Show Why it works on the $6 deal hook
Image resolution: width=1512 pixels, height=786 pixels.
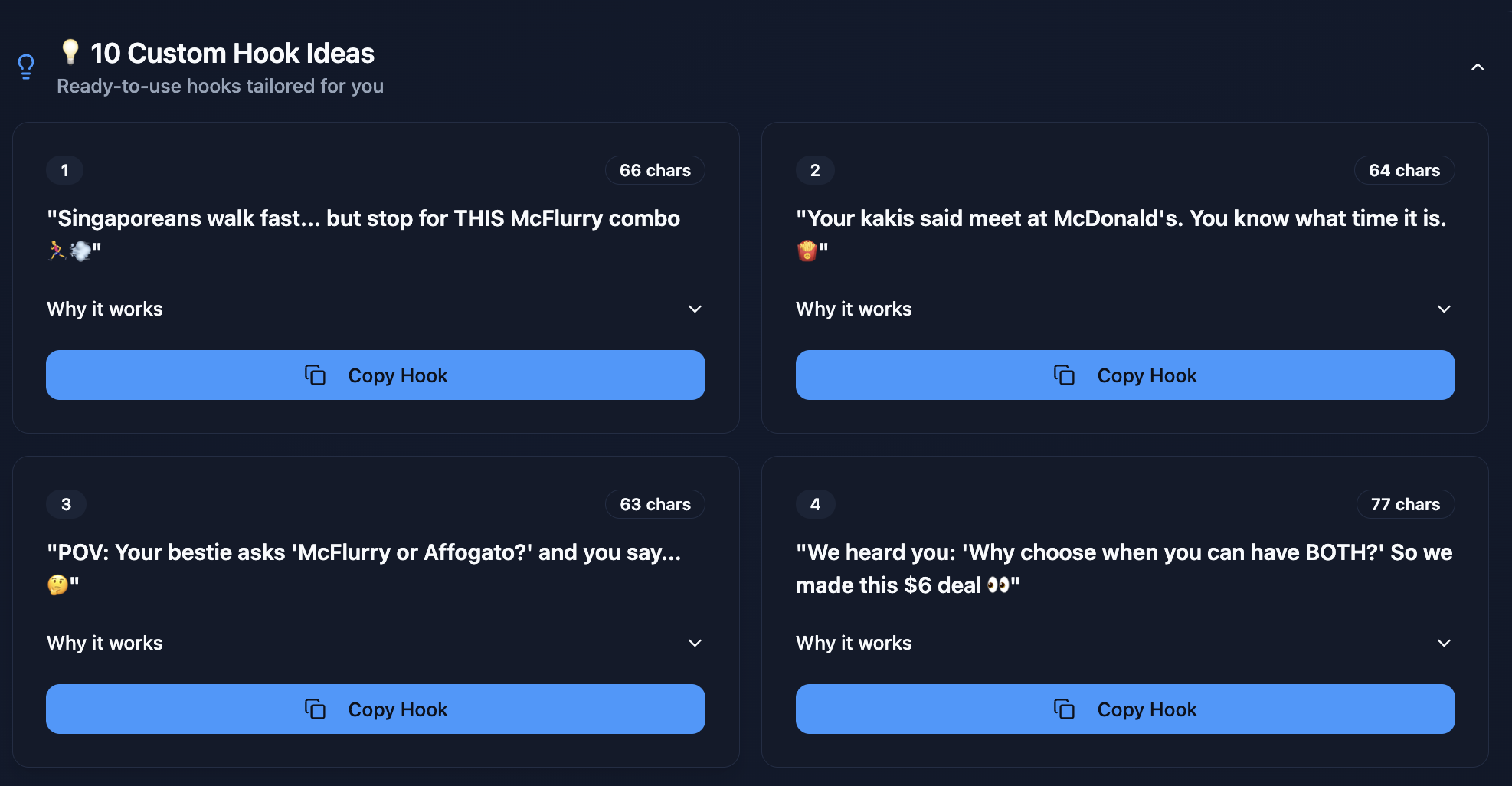click(x=1444, y=643)
